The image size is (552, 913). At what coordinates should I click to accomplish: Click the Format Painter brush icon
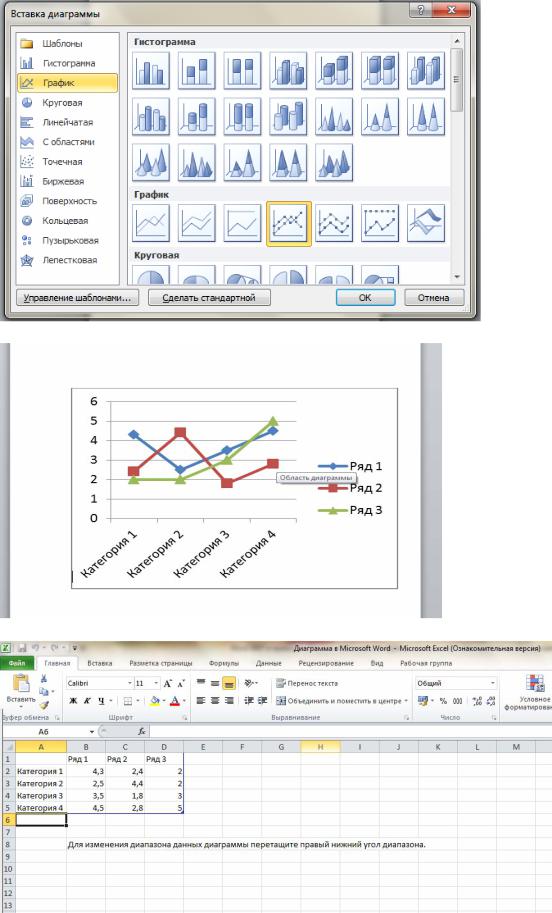44,705
